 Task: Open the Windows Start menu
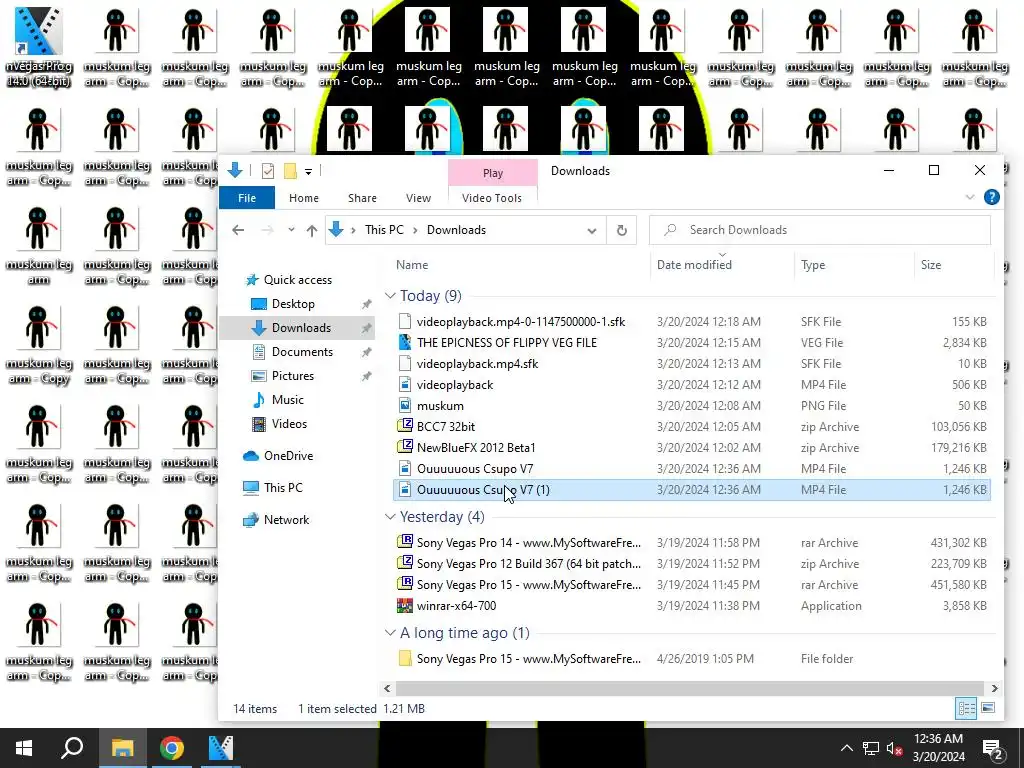24,748
